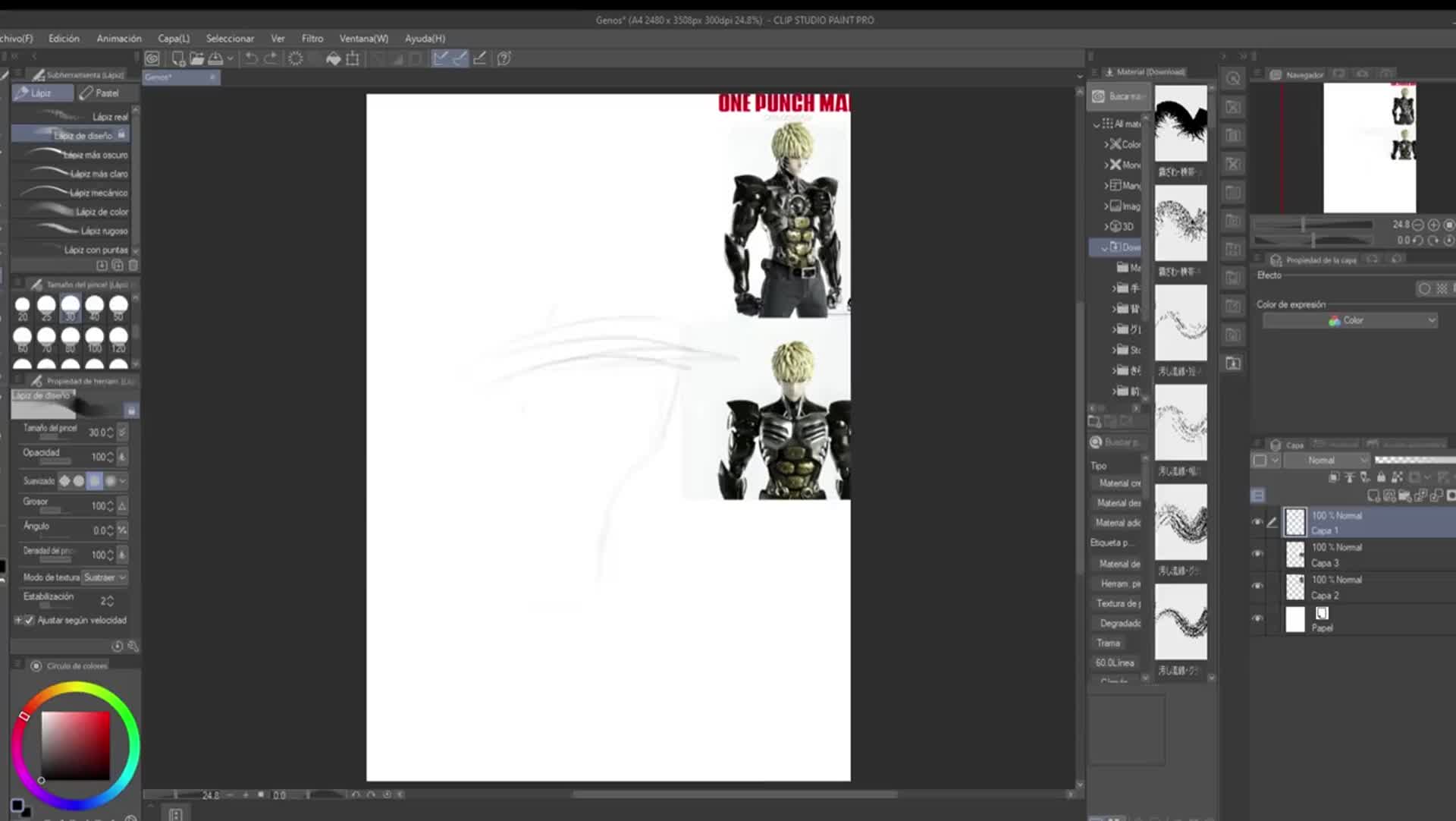
Task: Choose the Lápiz rugoso brush
Action: (71, 230)
